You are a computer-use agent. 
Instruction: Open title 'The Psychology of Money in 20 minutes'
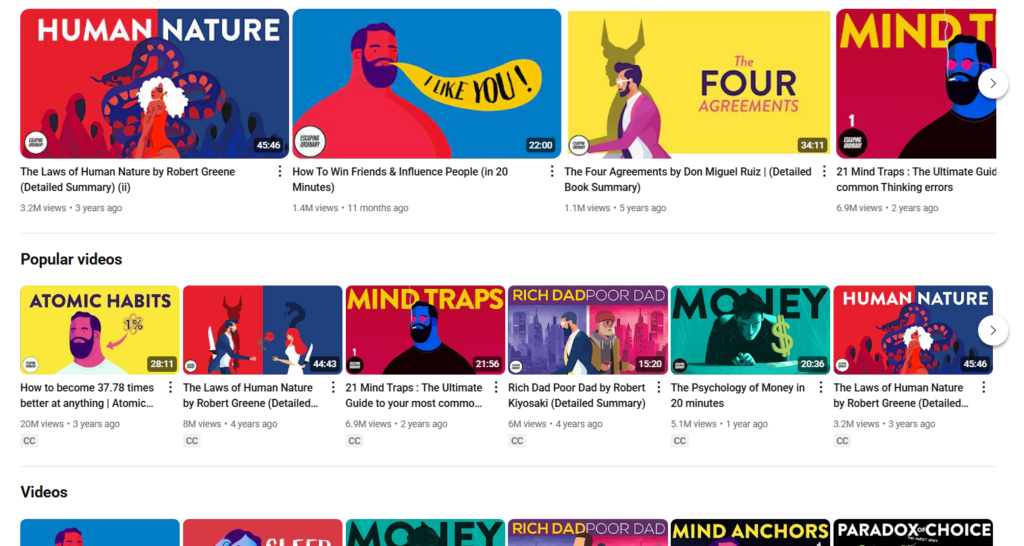point(737,395)
